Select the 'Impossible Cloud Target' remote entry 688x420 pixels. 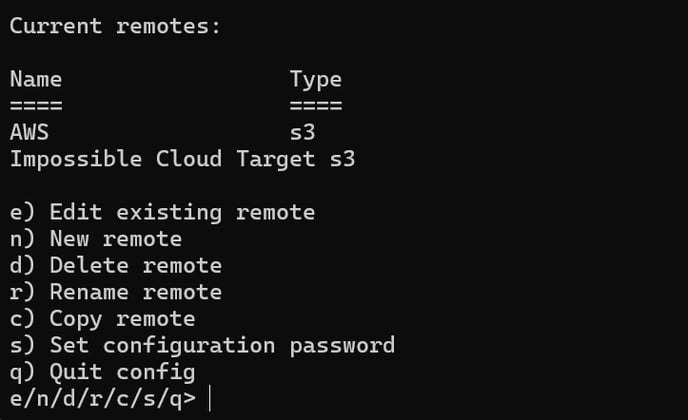(162, 159)
